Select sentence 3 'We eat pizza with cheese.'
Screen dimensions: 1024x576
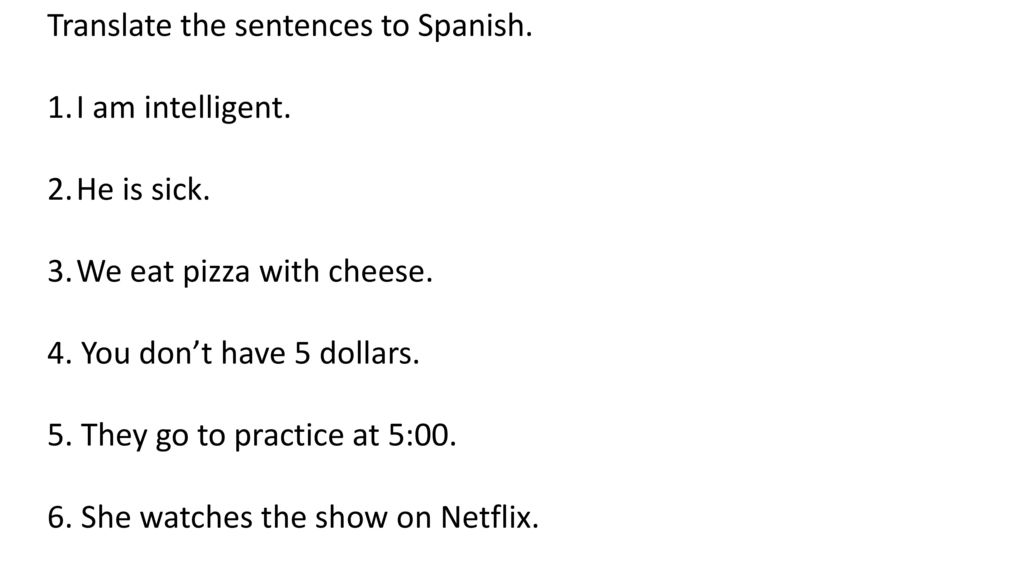coord(255,272)
